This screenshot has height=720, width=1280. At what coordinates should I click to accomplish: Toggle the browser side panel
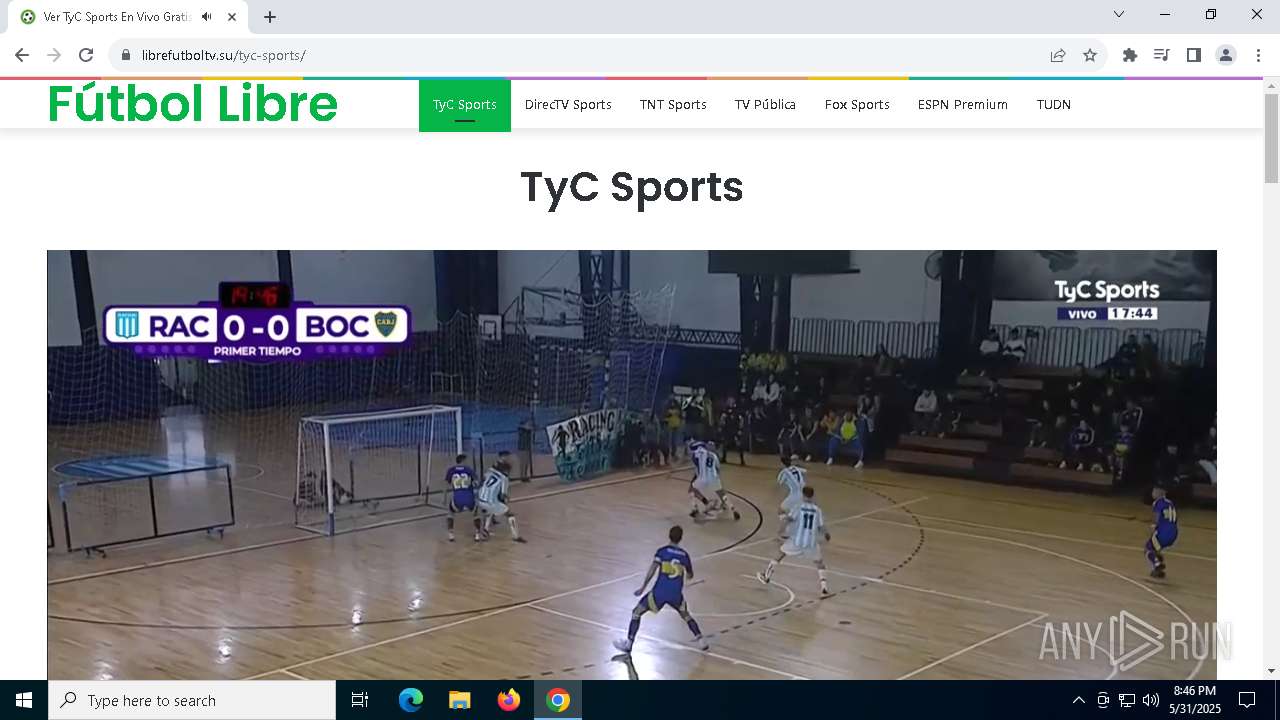coord(1193,55)
